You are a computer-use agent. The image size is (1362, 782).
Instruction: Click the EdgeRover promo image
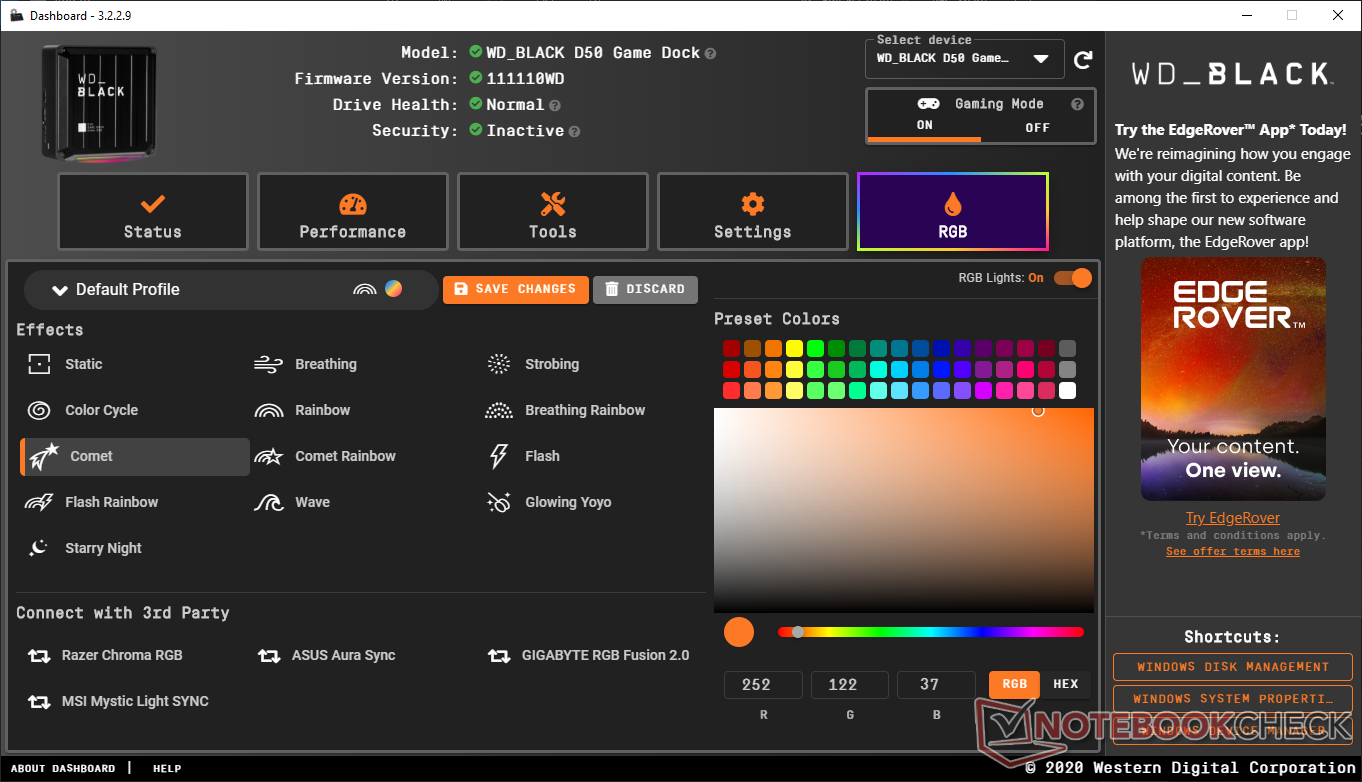click(1233, 379)
